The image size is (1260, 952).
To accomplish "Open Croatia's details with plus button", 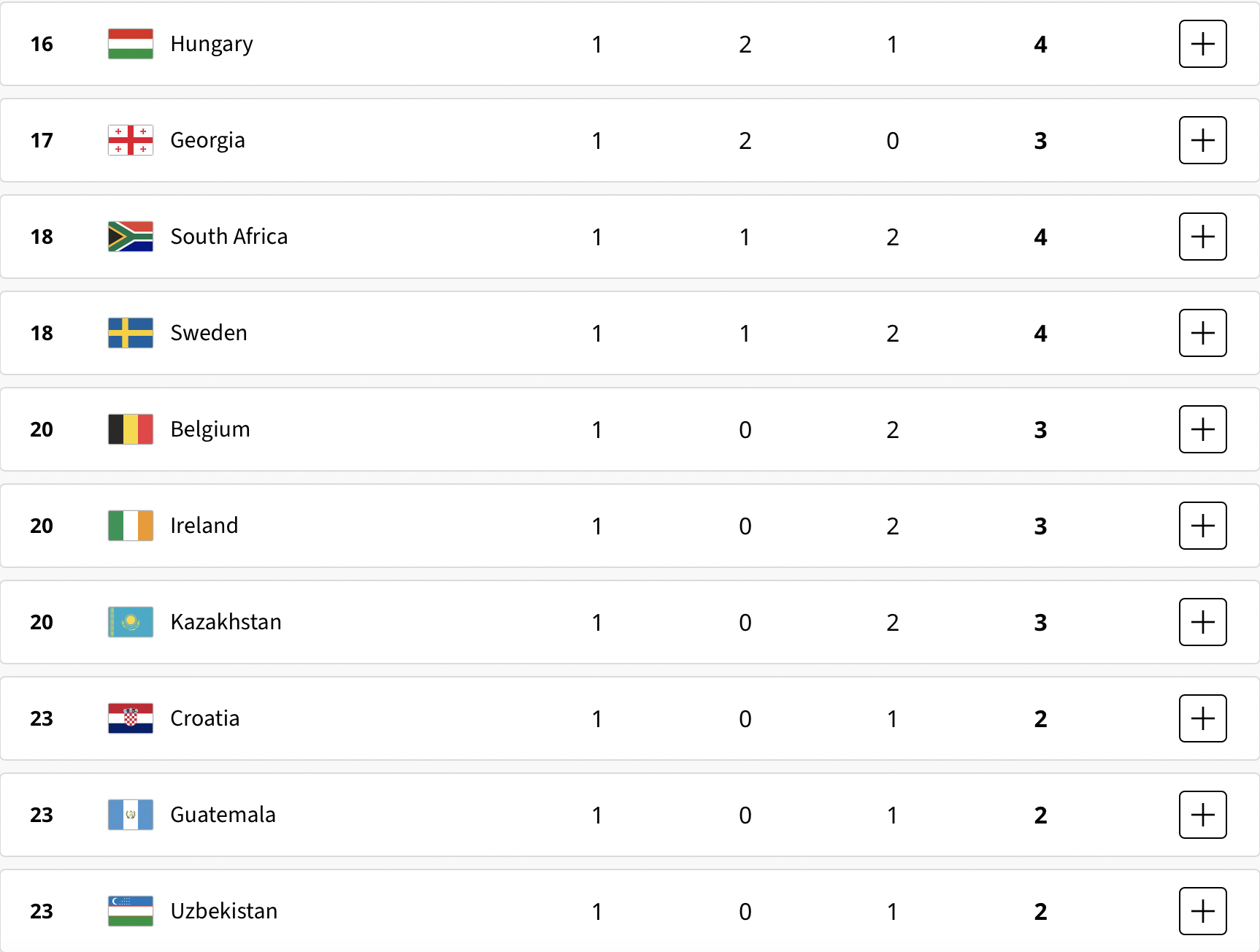I will point(1202,718).
